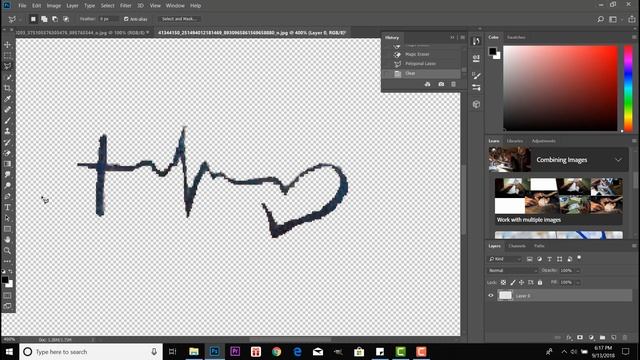Click add layer style fx icon
Viewport: 640px width, 360px height.
point(569,338)
